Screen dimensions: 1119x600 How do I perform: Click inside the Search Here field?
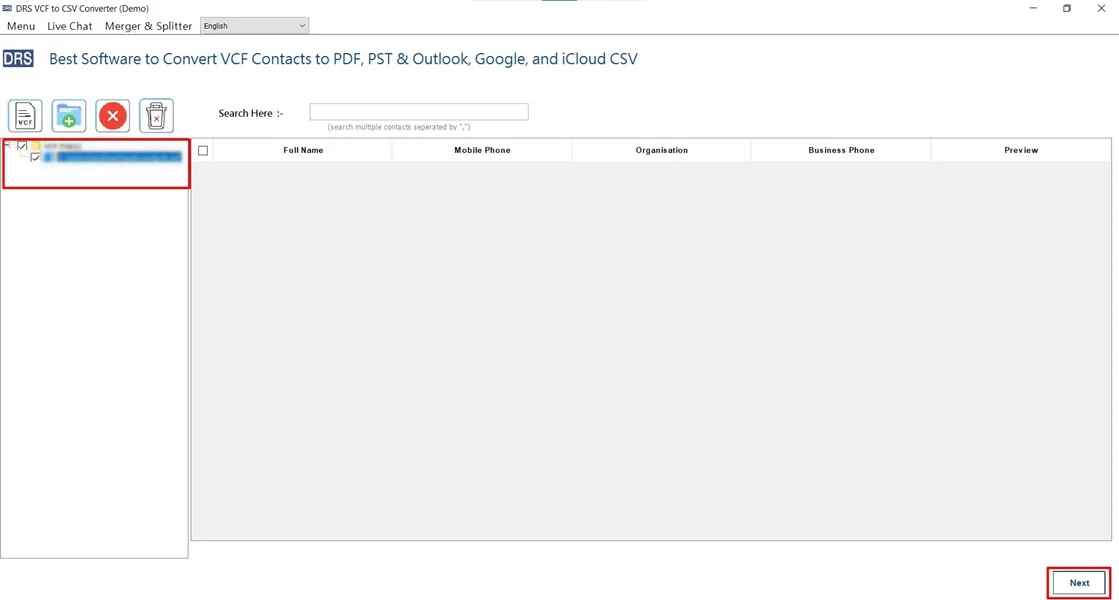418,110
